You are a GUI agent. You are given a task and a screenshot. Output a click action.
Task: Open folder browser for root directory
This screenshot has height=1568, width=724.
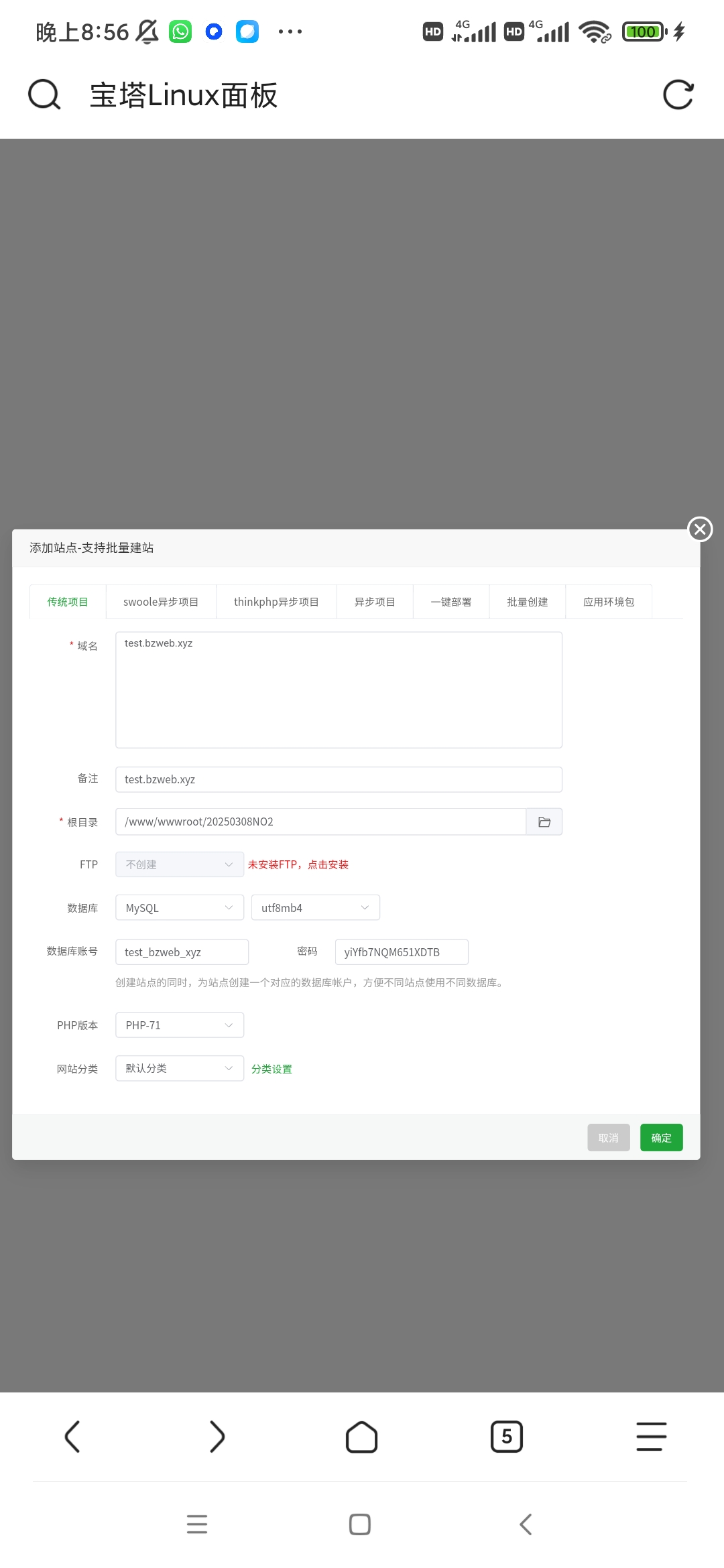[544, 822]
